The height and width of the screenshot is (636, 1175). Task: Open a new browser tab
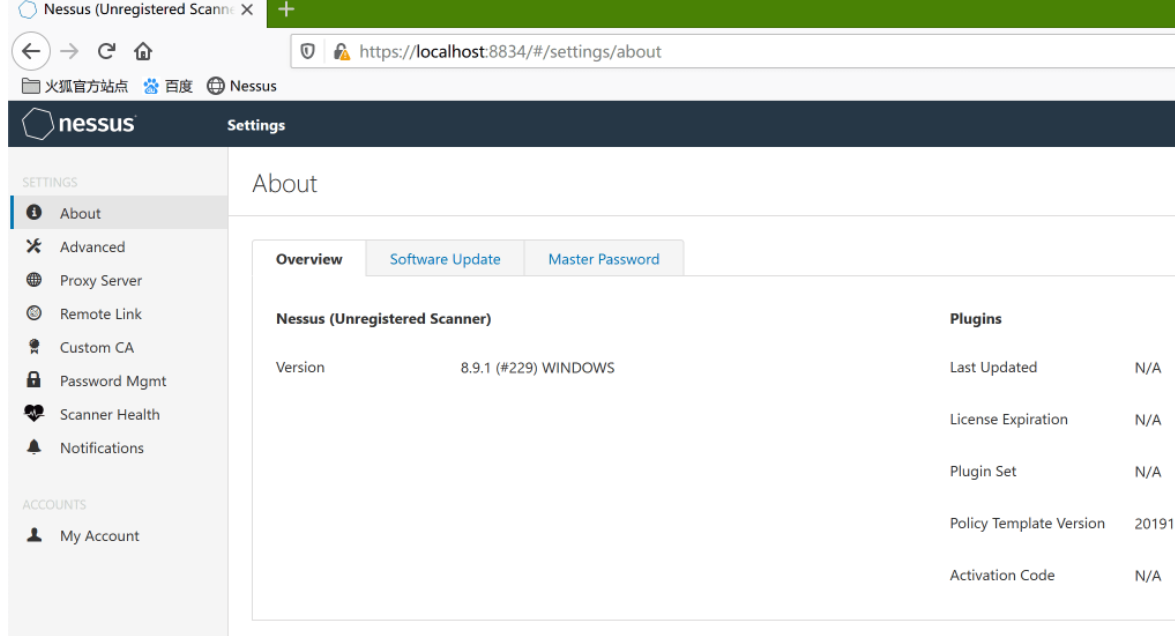tap(286, 10)
